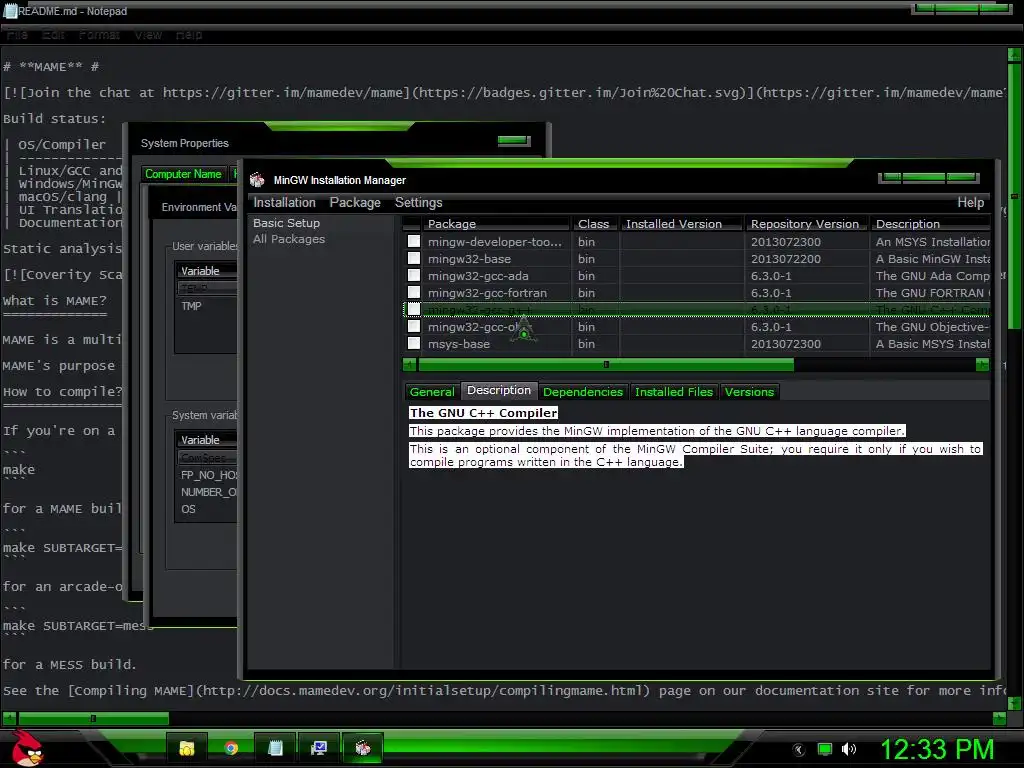Click package list horizontal scrollbar thumb
The image size is (1024, 768).
(606, 364)
